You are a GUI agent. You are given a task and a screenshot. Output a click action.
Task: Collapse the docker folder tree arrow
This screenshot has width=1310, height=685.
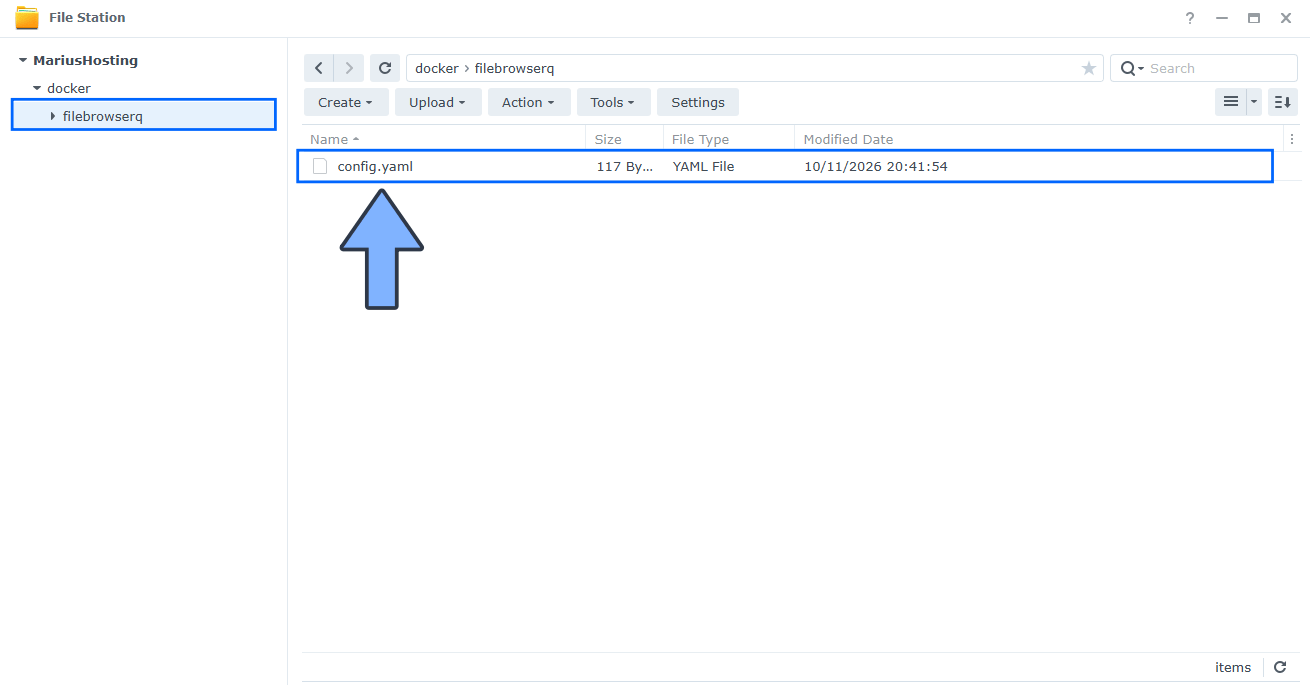[37, 89]
